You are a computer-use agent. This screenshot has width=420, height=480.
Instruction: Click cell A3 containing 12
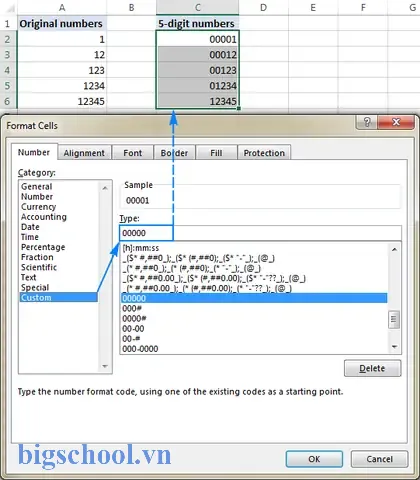point(62,55)
